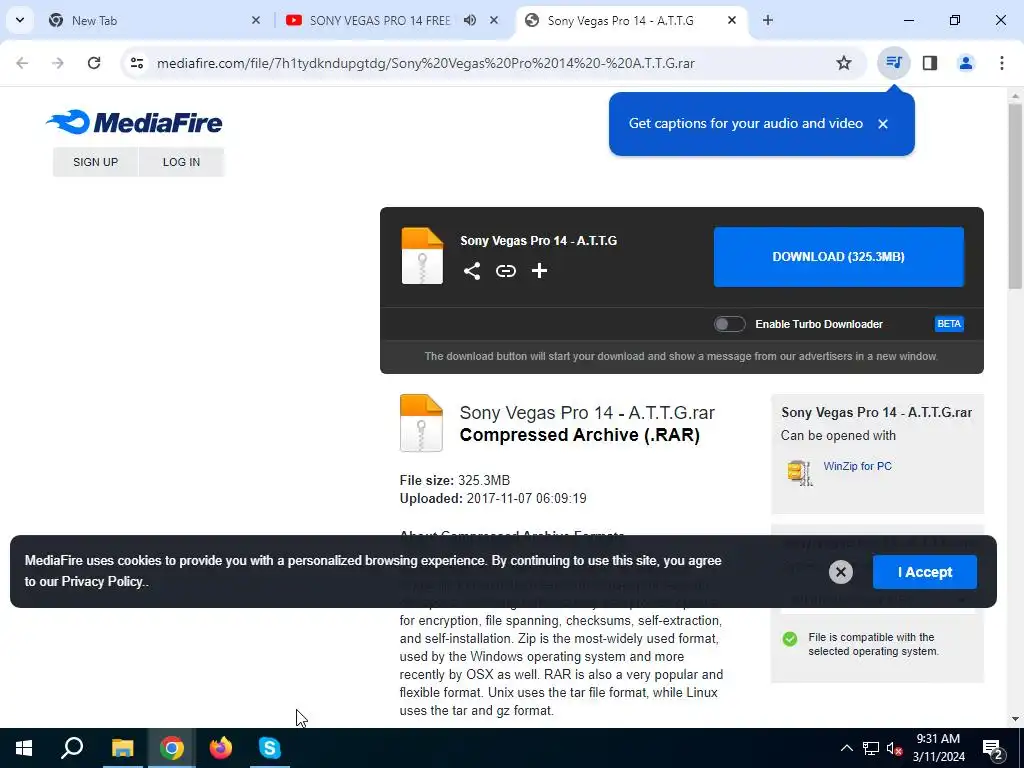The width and height of the screenshot is (1024, 768).
Task: Click the DOWNLOAD (325.3MB) button
Action: (x=839, y=257)
